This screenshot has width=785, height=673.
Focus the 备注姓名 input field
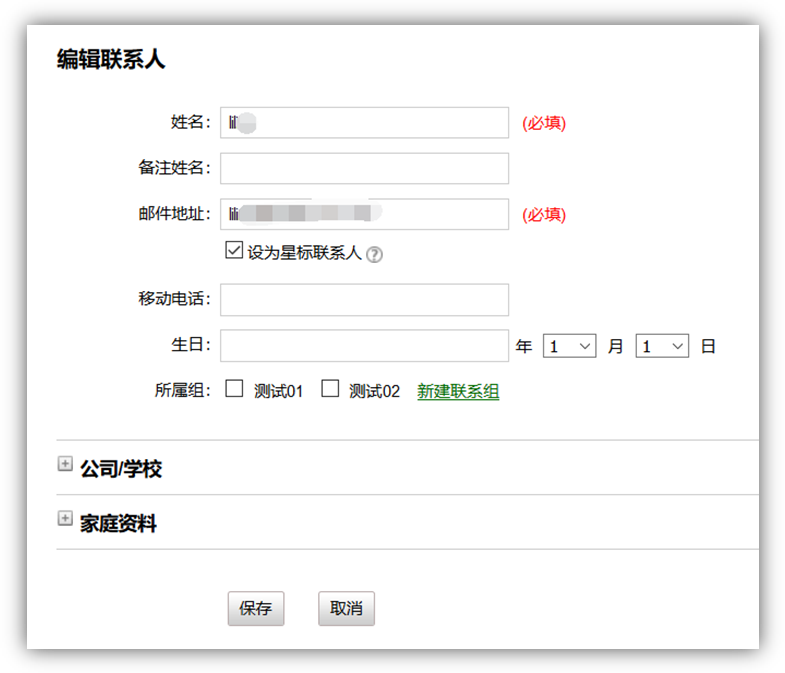pos(364,168)
